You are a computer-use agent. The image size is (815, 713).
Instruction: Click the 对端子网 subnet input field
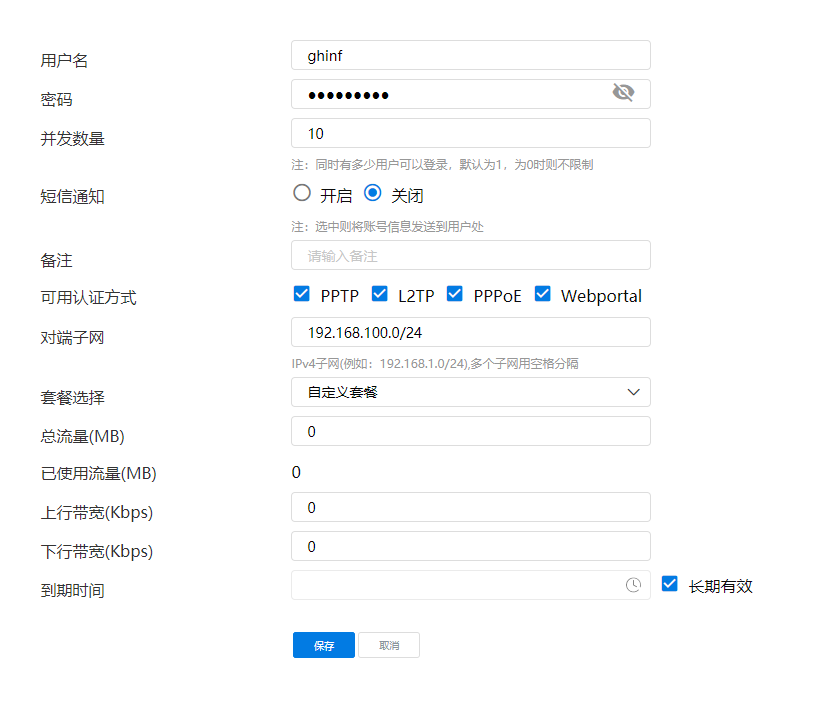(470, 332)
